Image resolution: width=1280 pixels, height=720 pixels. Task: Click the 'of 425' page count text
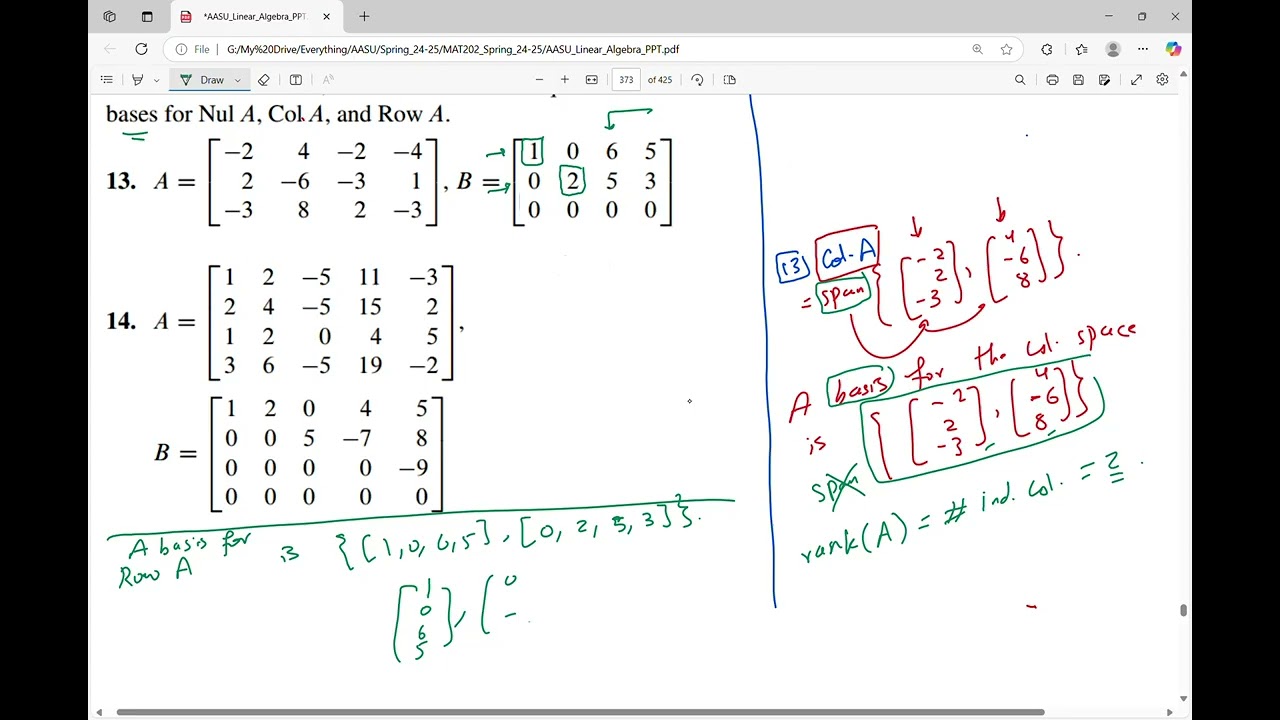click(660, 80)
